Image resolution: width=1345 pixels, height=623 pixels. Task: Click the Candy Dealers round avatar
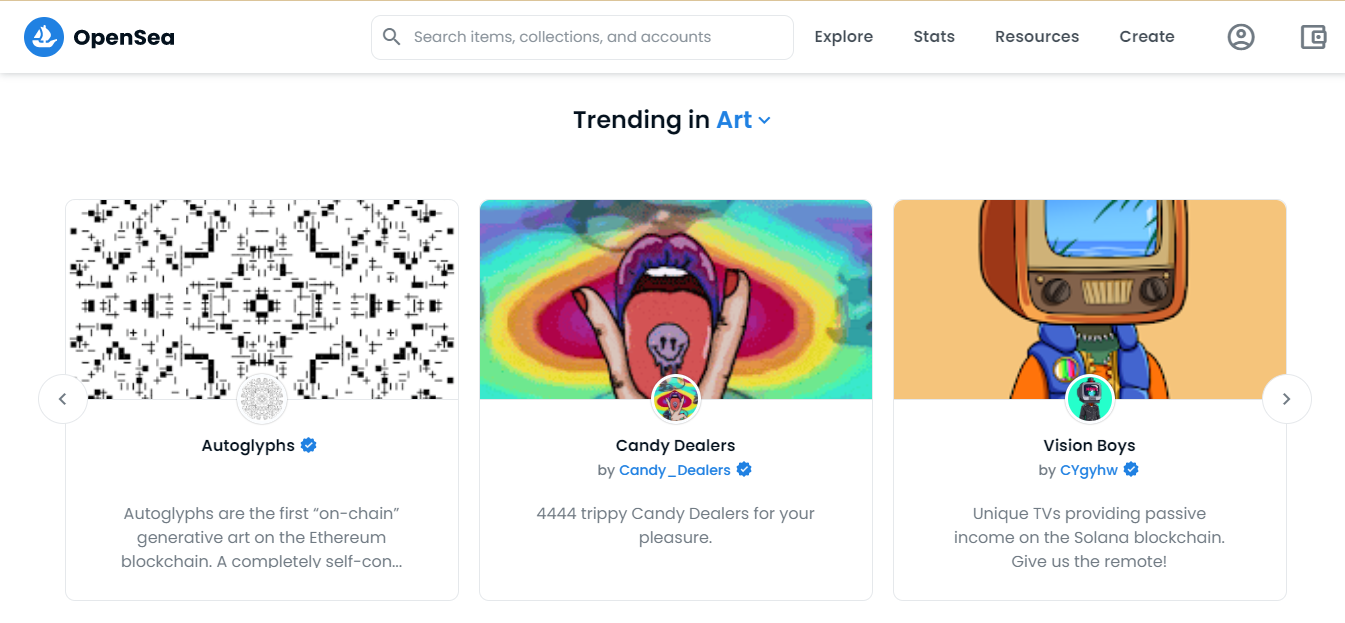[676, 399]
